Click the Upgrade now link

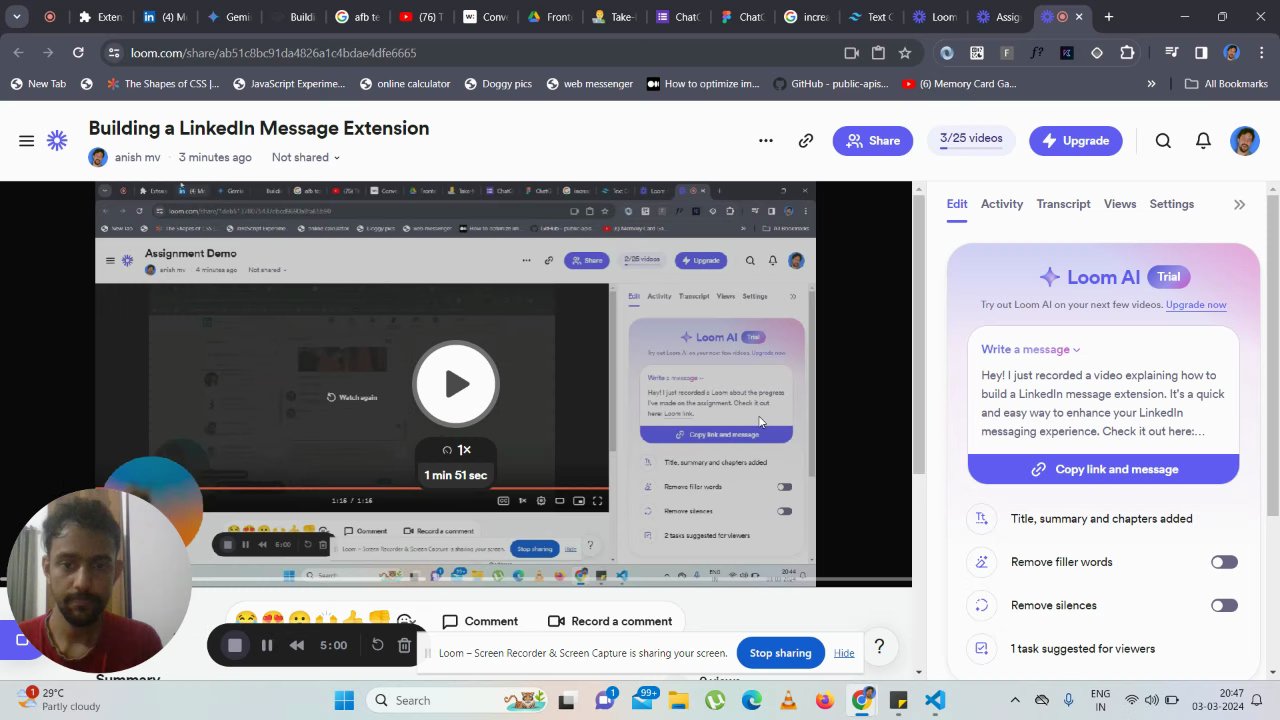pos(1196,305)
